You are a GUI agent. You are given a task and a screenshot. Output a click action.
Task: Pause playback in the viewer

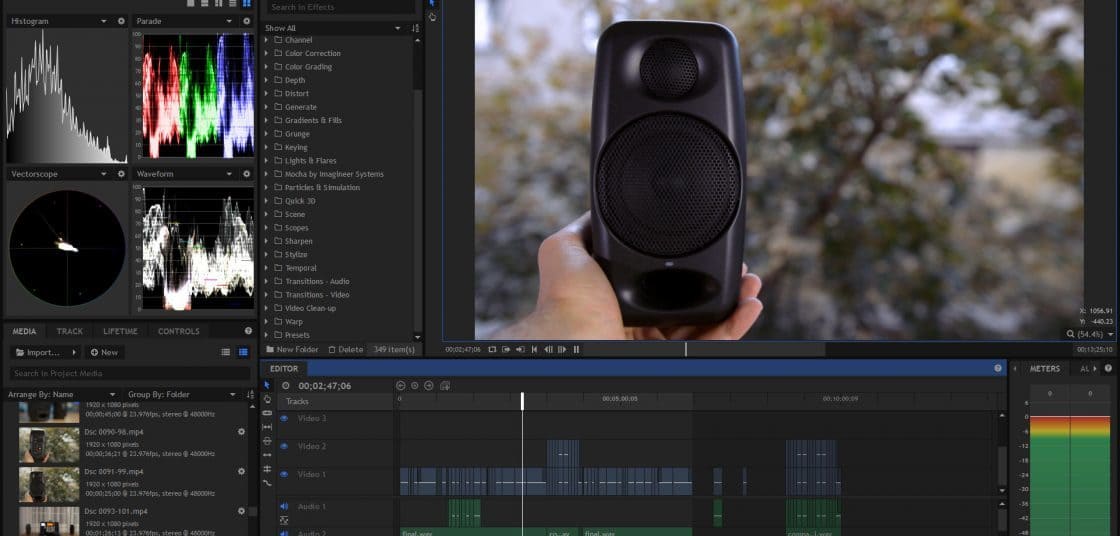[576, 349]
